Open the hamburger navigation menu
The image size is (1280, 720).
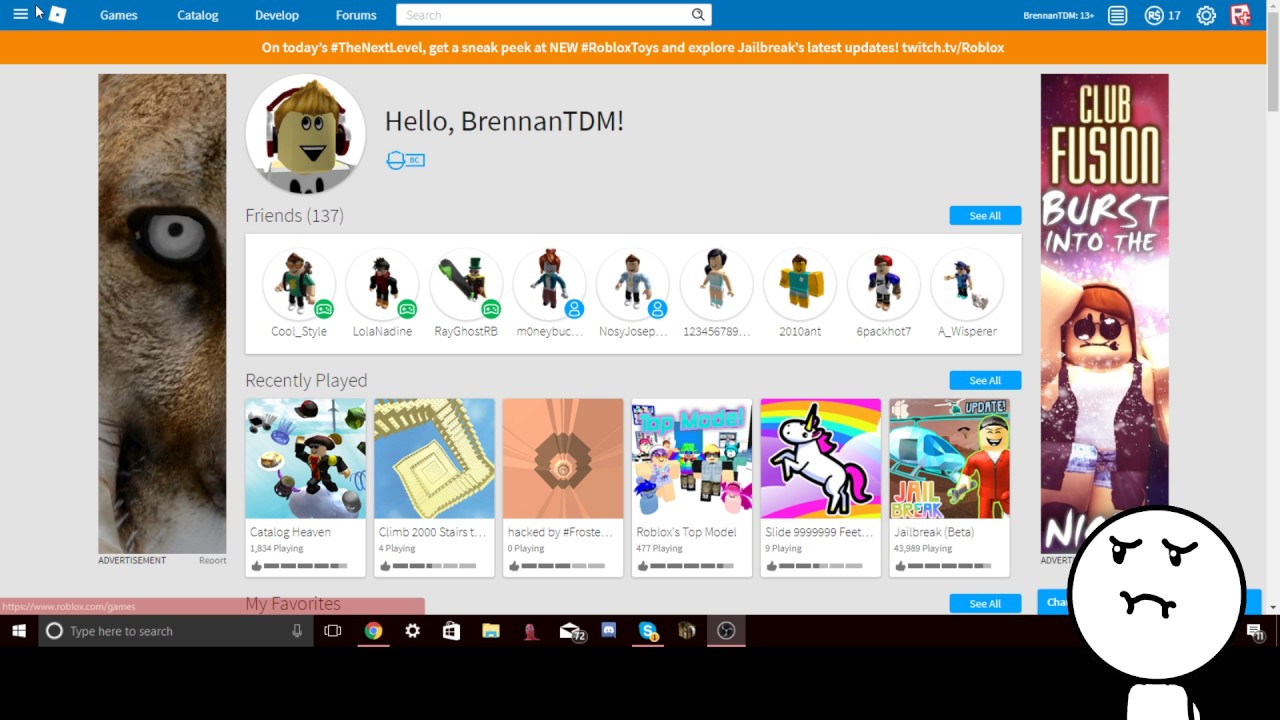coord(20,15)
